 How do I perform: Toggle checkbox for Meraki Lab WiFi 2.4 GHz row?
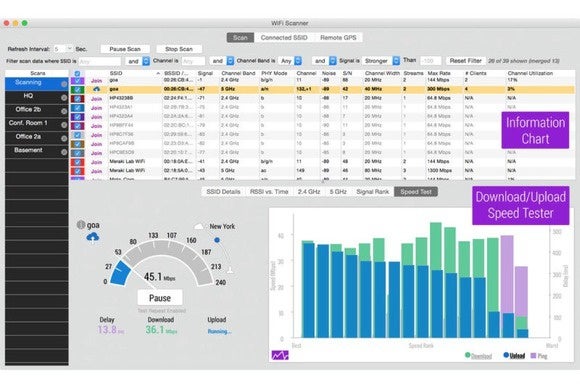click(78, 162)
